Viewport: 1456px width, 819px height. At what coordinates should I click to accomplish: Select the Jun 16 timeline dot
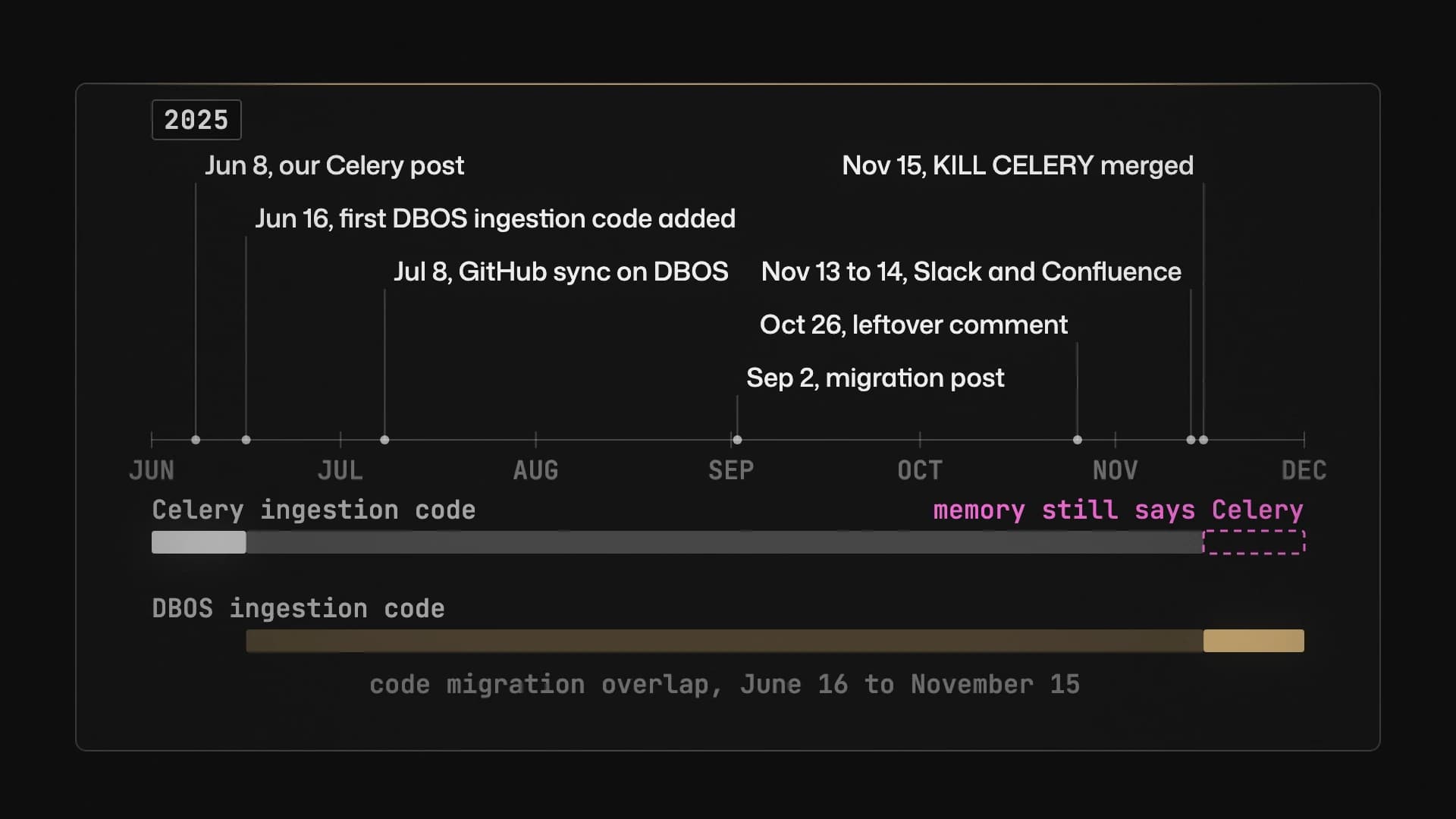pyautogui.click(x=246, y=440)
